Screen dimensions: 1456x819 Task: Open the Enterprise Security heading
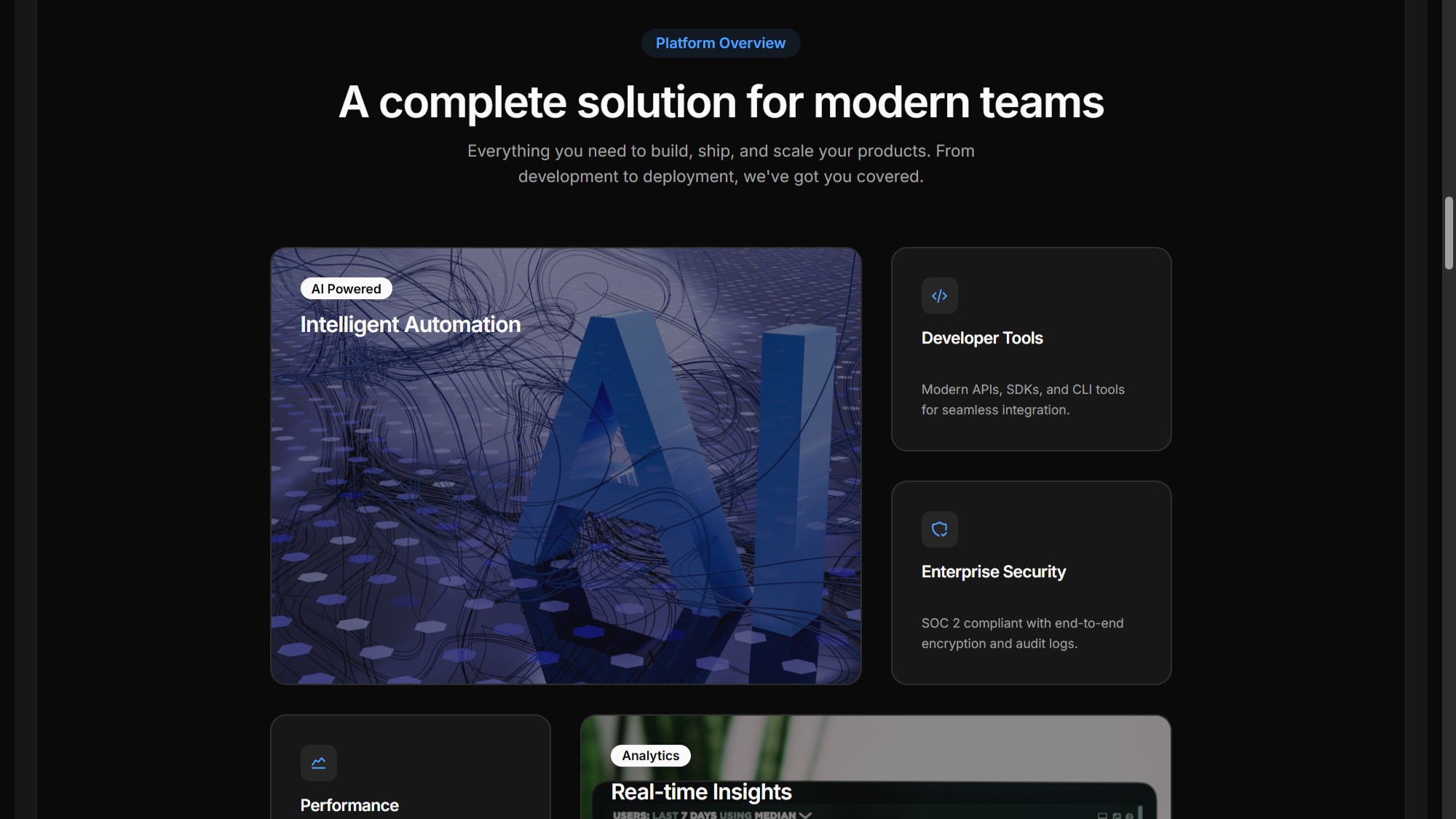tap(993, 572)
